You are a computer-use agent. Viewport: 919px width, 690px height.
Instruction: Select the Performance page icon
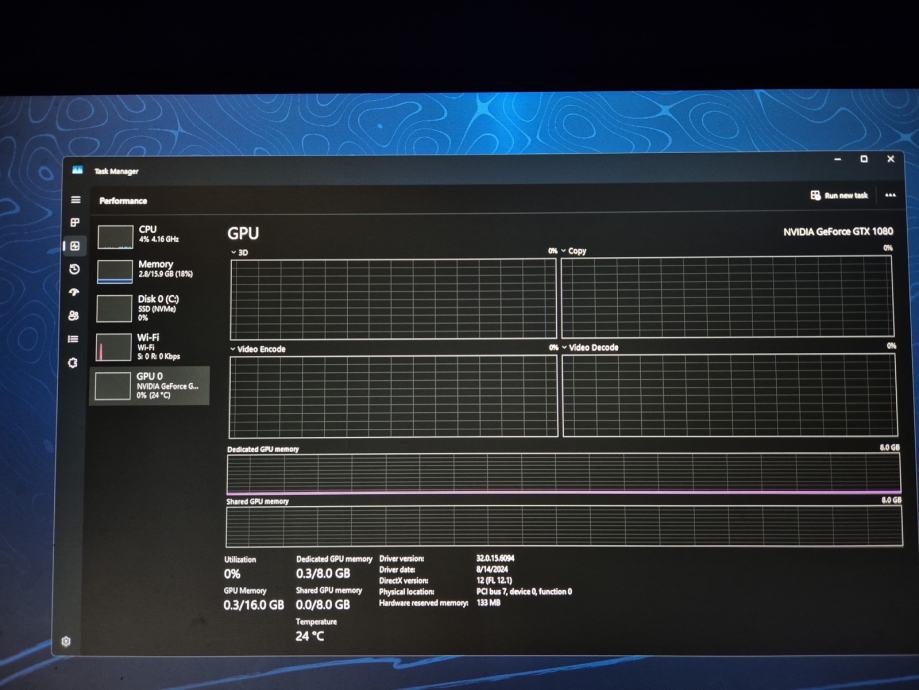pos(75,246)
